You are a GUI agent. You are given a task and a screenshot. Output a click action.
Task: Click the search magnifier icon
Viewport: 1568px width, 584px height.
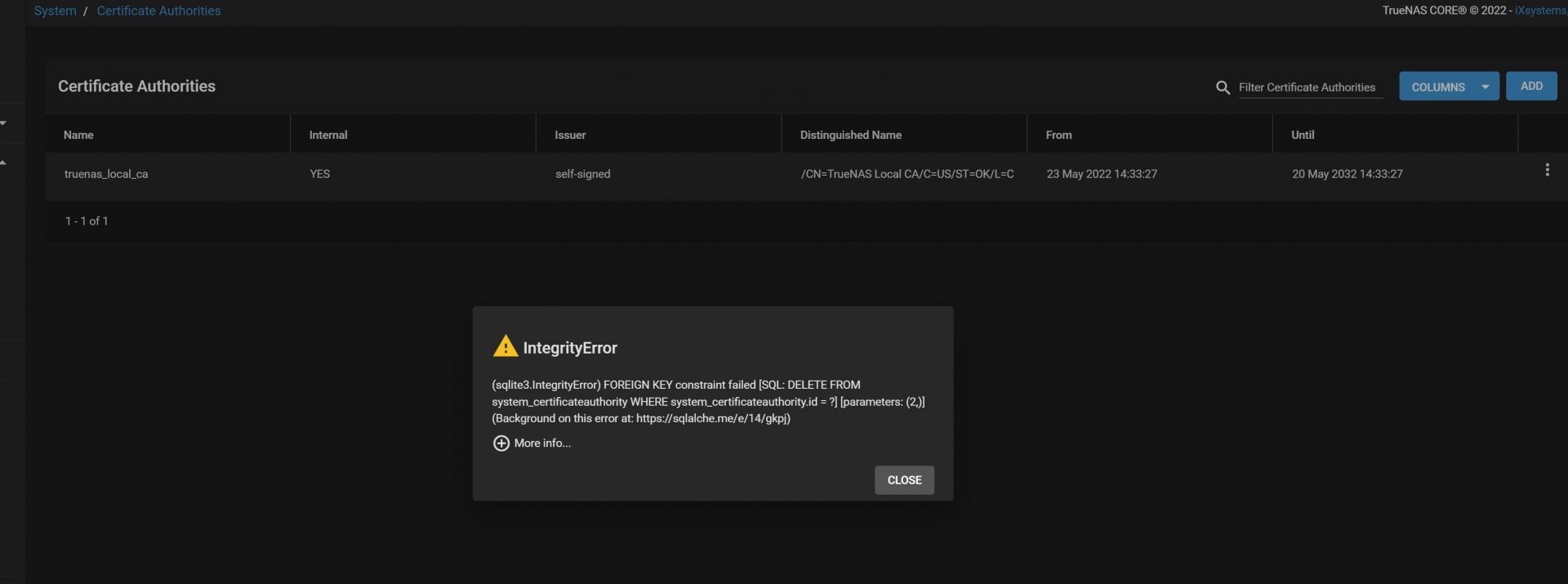coord(1223,87)
